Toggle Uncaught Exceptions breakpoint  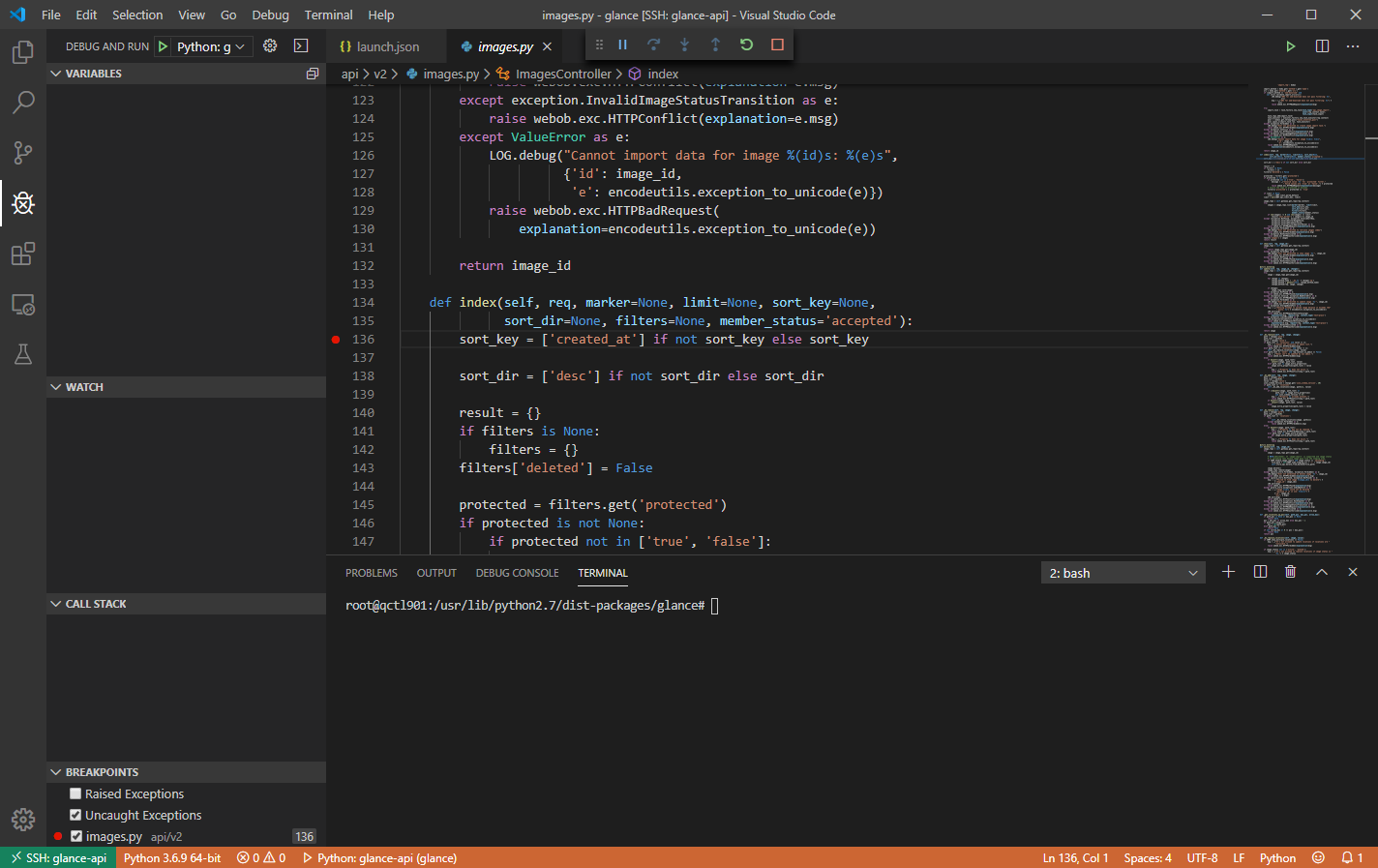coord(75,815)
